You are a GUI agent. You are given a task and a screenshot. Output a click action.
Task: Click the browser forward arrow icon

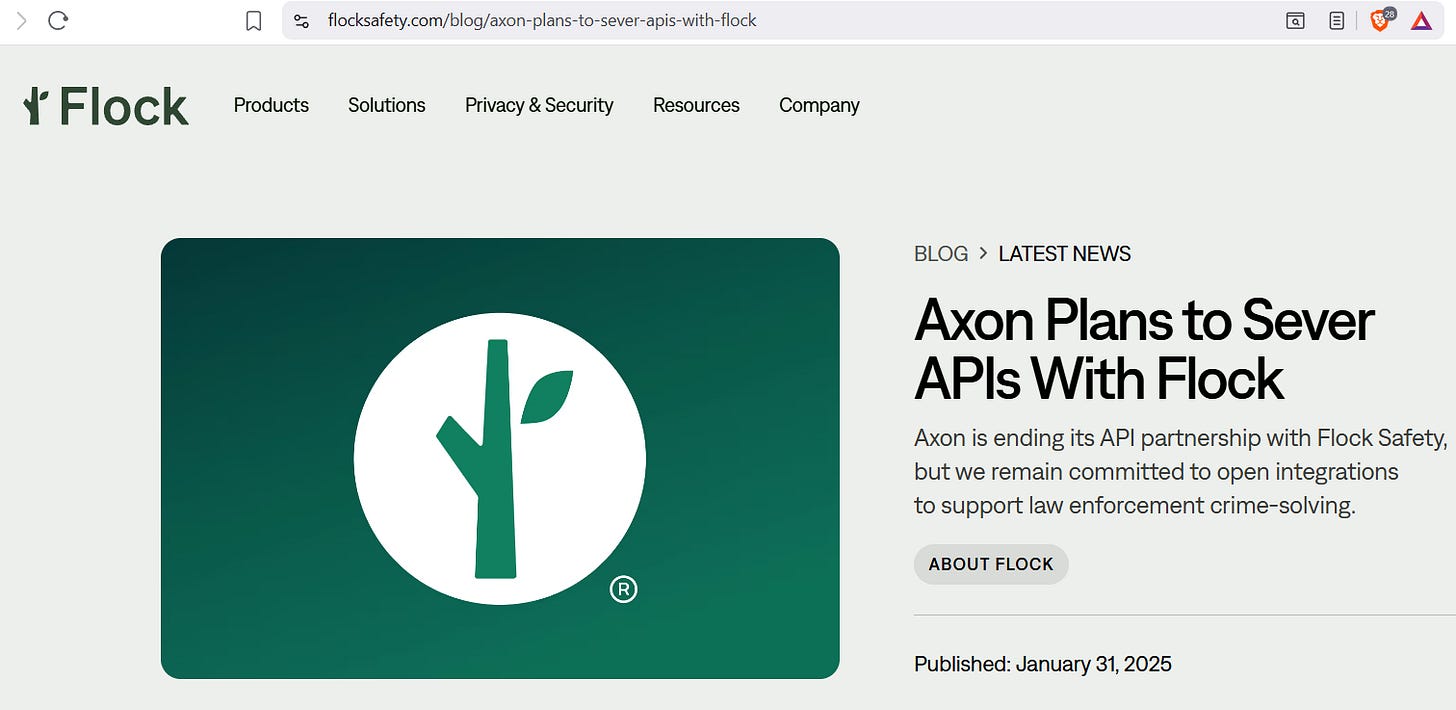(21, 20)
